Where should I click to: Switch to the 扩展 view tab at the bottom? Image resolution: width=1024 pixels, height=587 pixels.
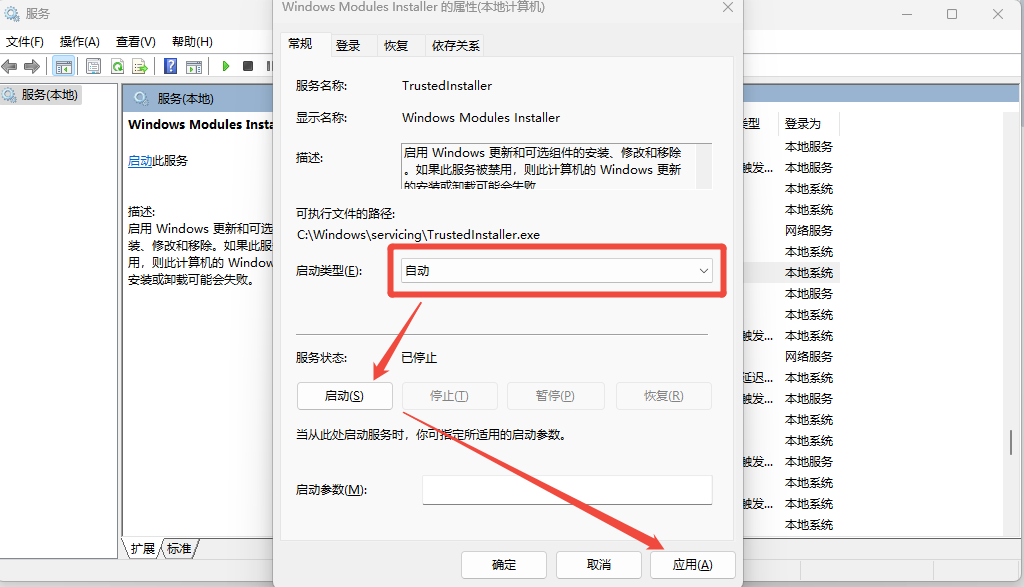point(142,548)
